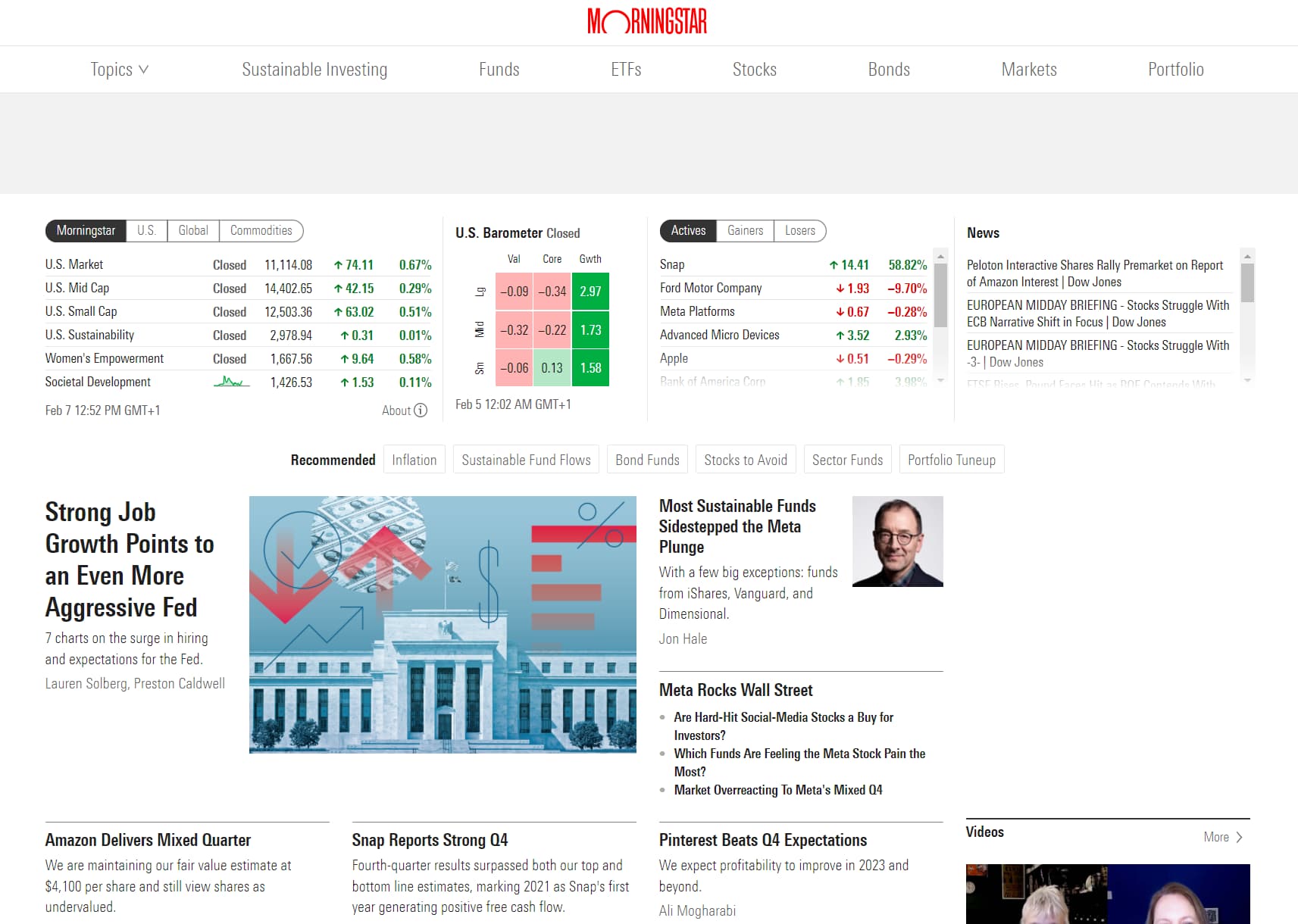
Task: Read the Peloton Interactive news headline
Action: (1095, 273)
